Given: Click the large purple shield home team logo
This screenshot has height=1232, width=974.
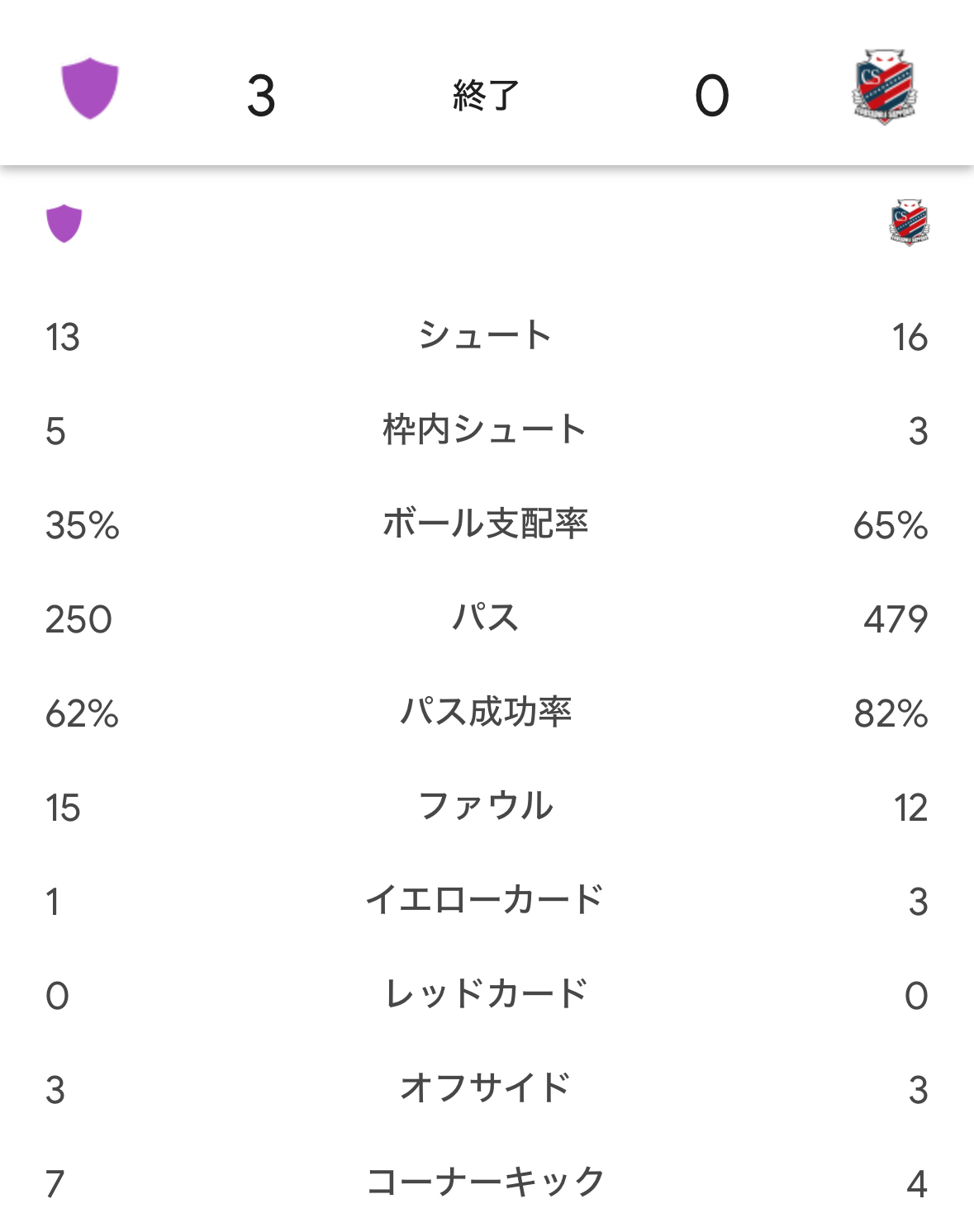Looking at the screenshot, I should click(x=90, y=88).
